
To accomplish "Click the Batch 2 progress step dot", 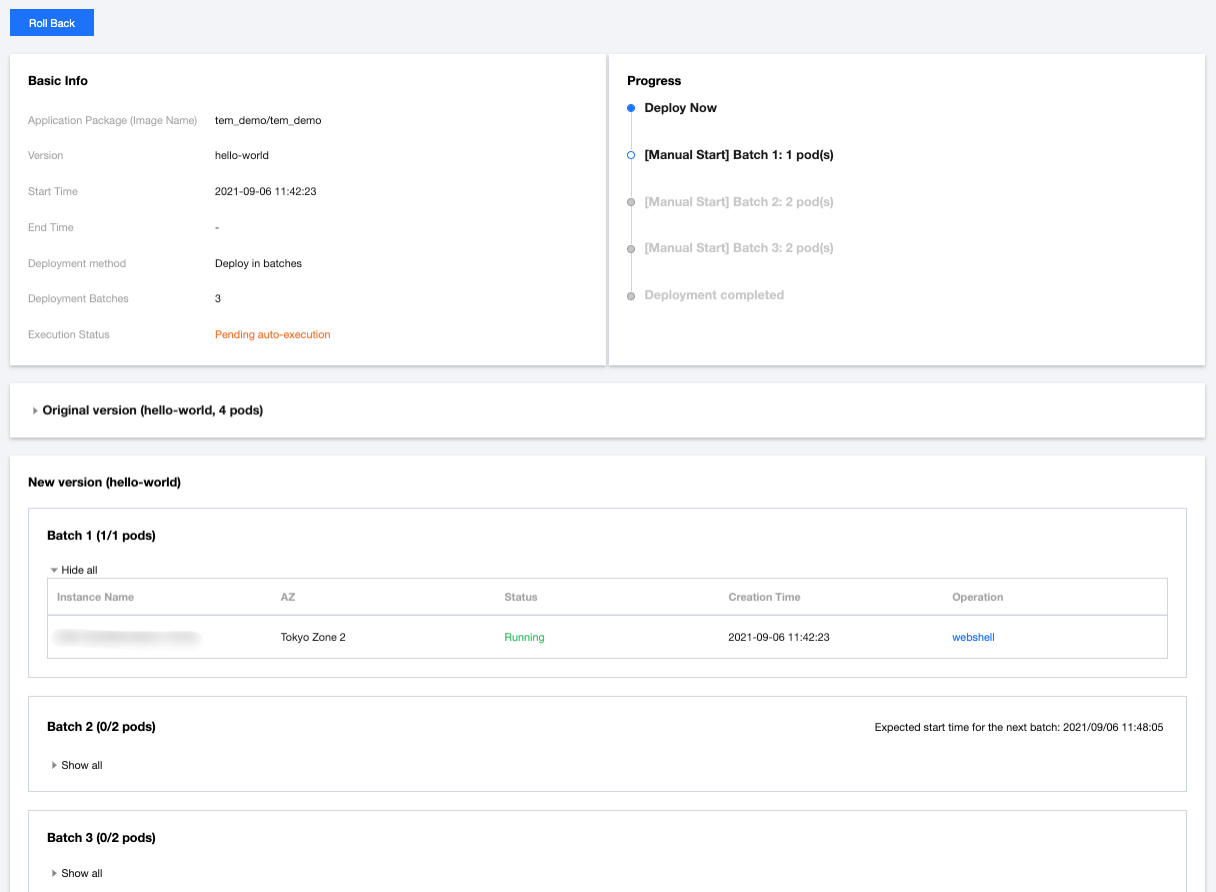I will (x=630, y=202).
